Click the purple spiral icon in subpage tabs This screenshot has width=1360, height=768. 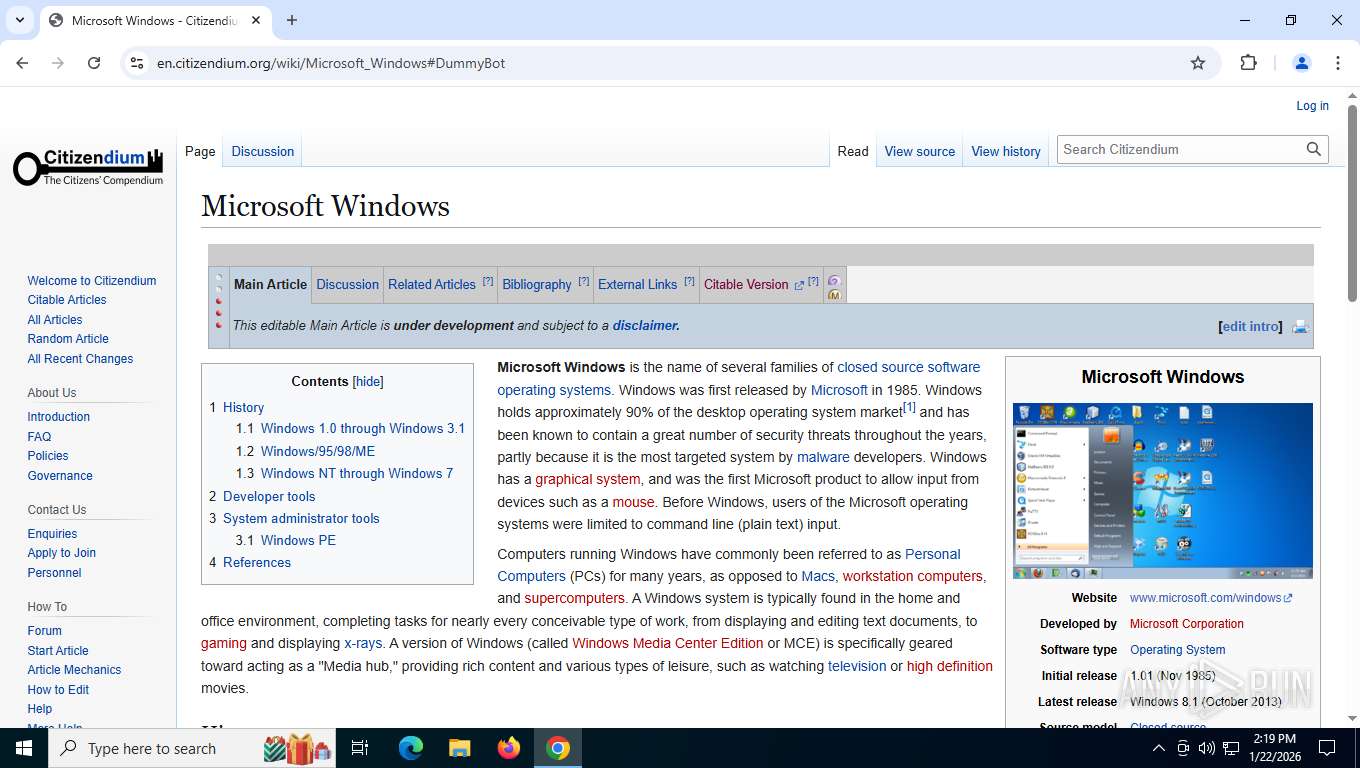click(x=834, y=281)
